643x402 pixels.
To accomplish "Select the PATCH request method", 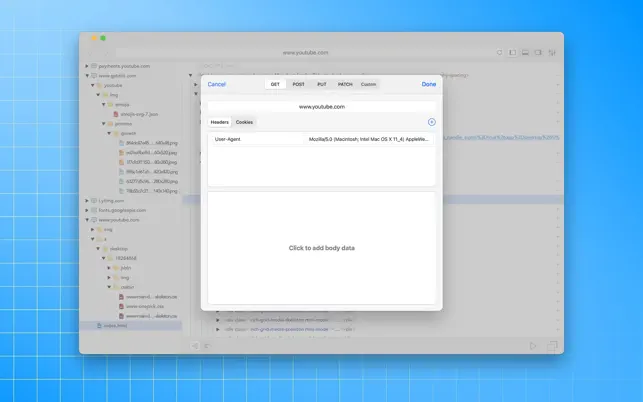I will pyautogui.click(x=345, y=84).
